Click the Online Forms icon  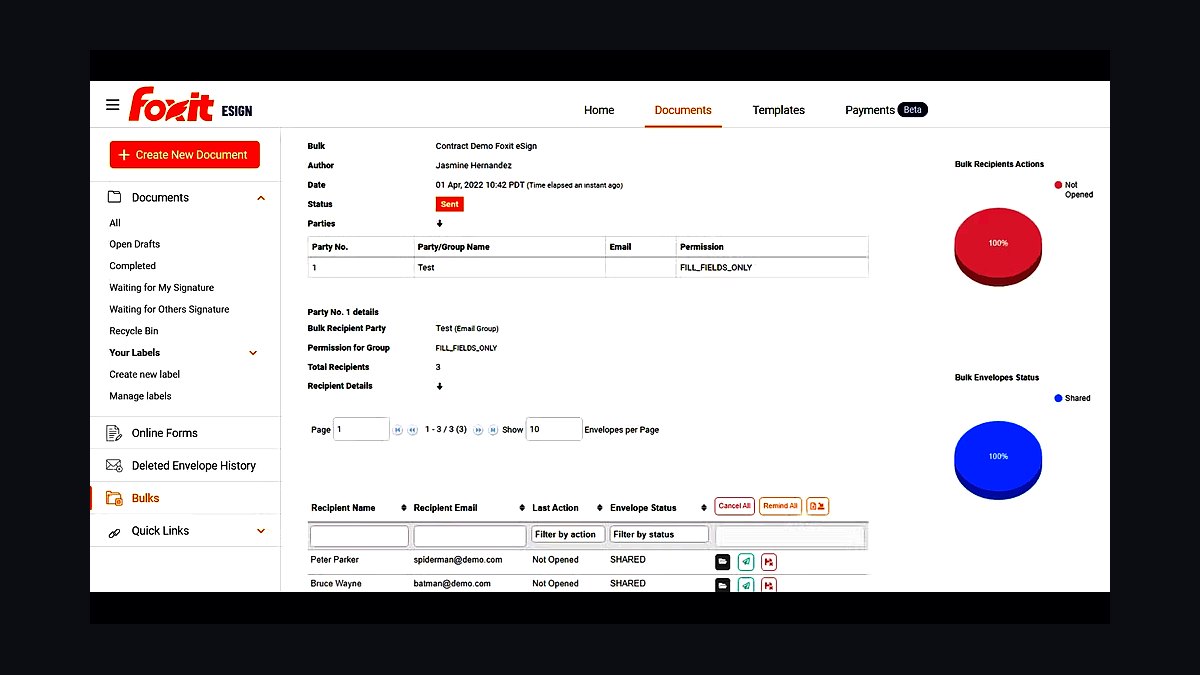tap(114, 433)
